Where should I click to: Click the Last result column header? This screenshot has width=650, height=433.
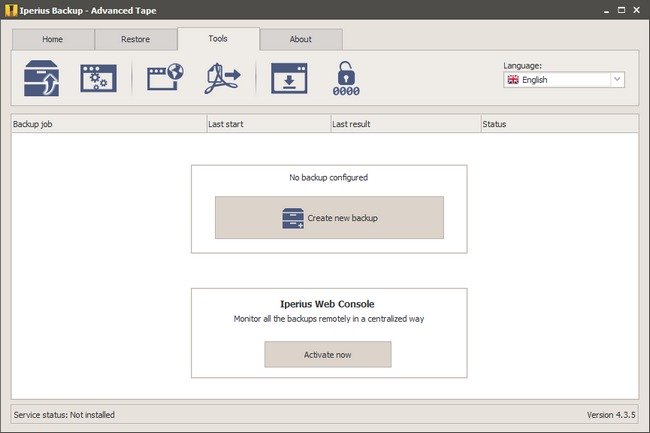click(x=404, y=124)
